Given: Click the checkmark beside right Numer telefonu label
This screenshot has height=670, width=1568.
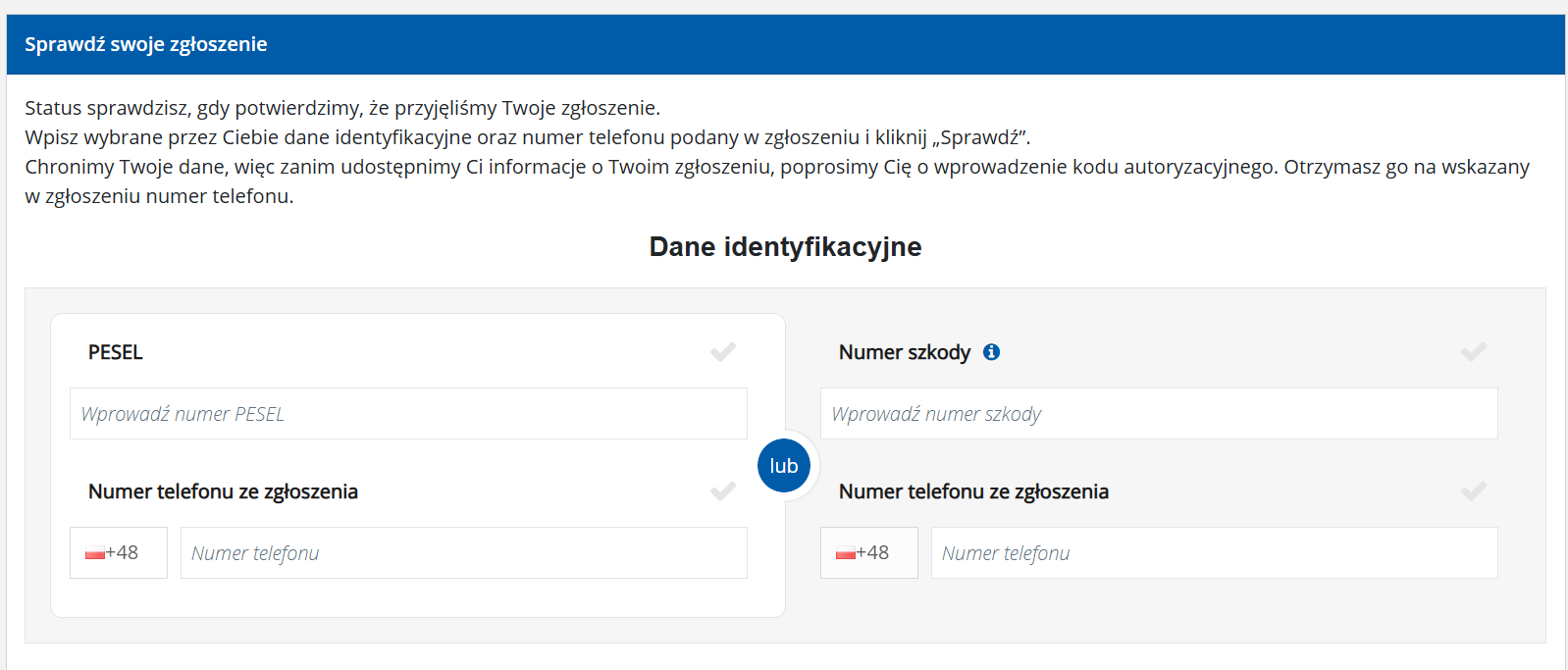Looking at the screenshot, I should (1473, 490).
